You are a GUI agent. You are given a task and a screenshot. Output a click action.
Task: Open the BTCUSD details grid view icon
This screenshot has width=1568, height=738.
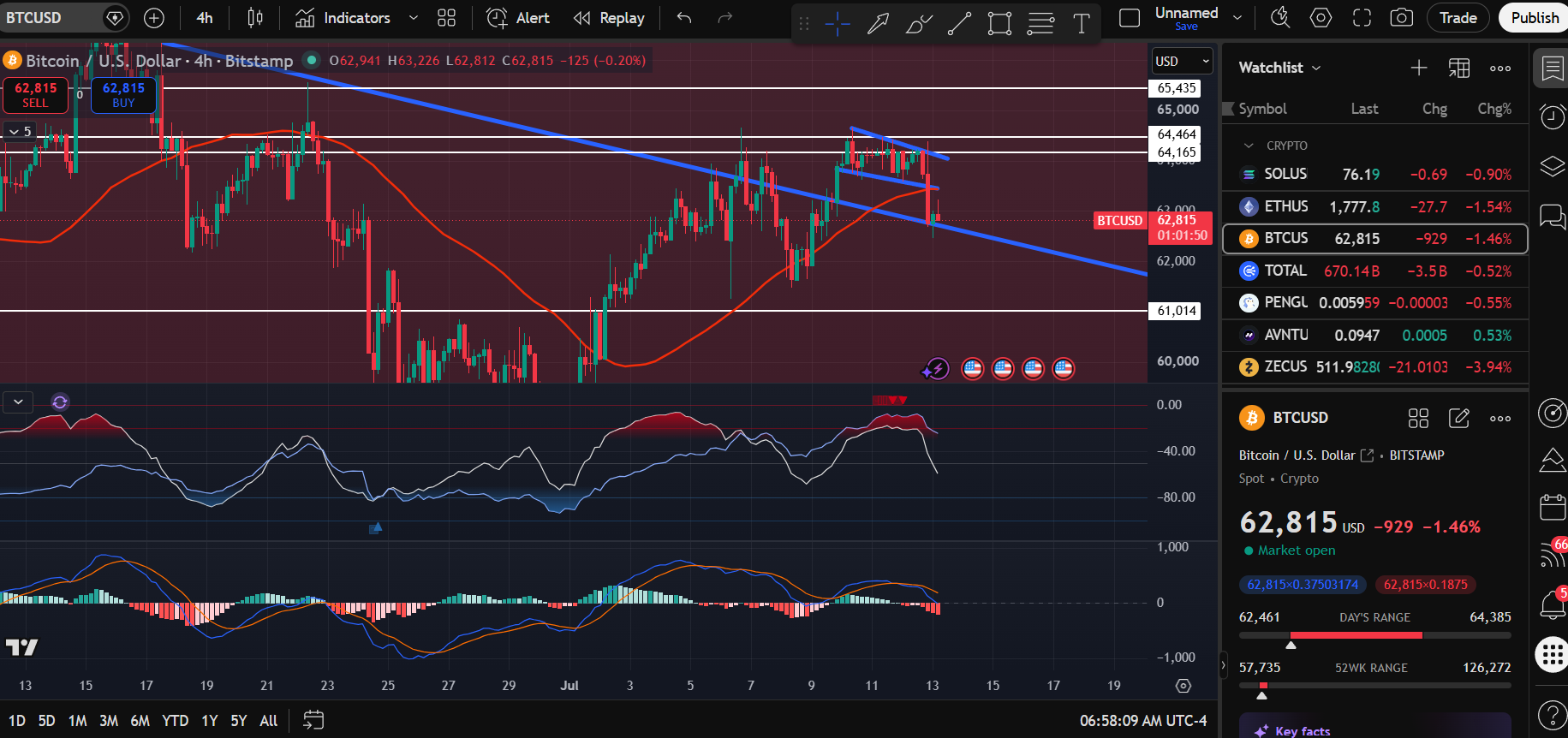click(x=1418, y=418)
